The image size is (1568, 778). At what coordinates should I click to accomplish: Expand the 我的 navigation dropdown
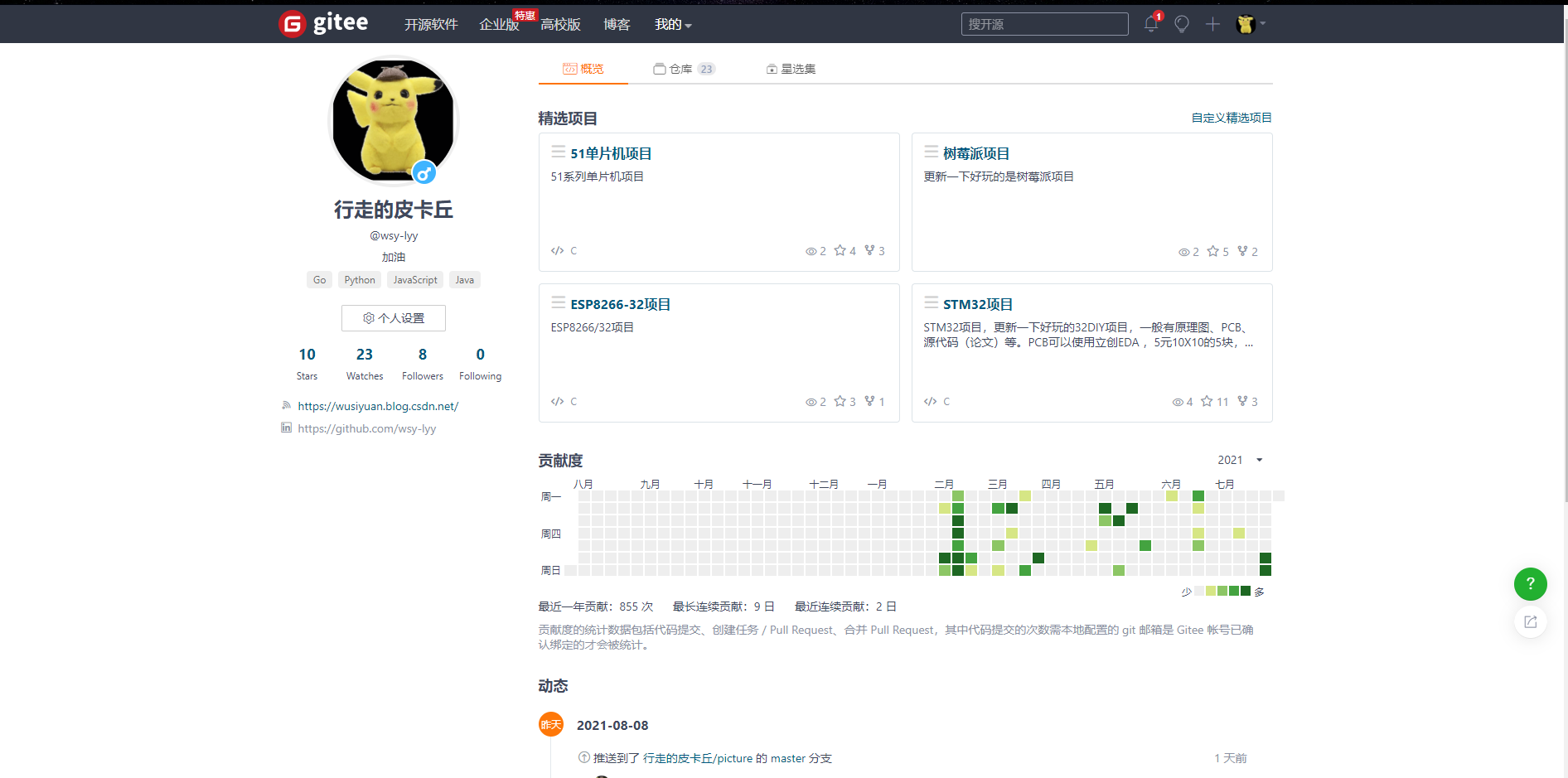point(673,24)
